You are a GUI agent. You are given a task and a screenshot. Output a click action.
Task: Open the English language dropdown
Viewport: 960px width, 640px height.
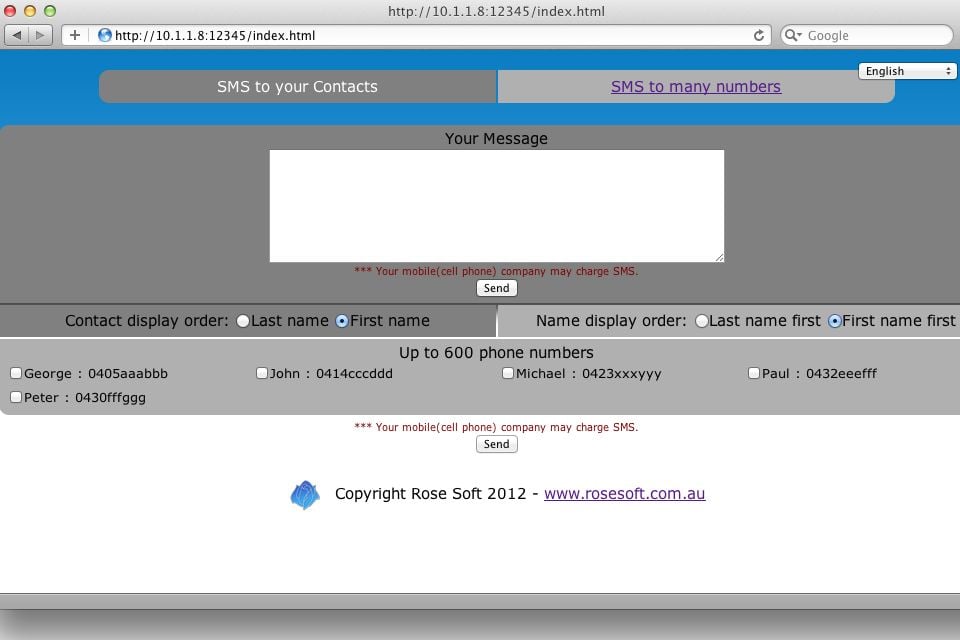point(907,71)
